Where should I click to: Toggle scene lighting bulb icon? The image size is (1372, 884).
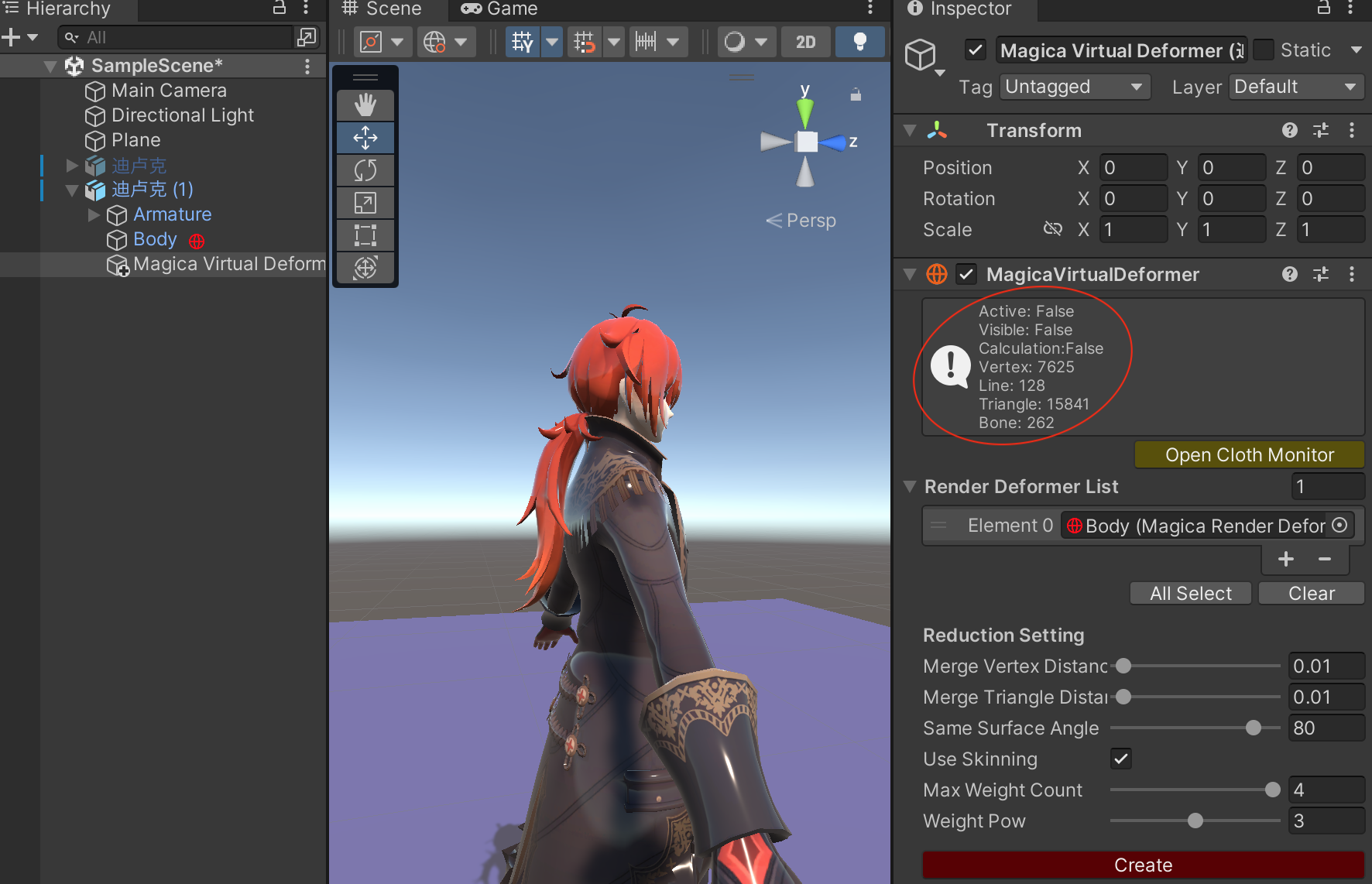pos(859,41)
